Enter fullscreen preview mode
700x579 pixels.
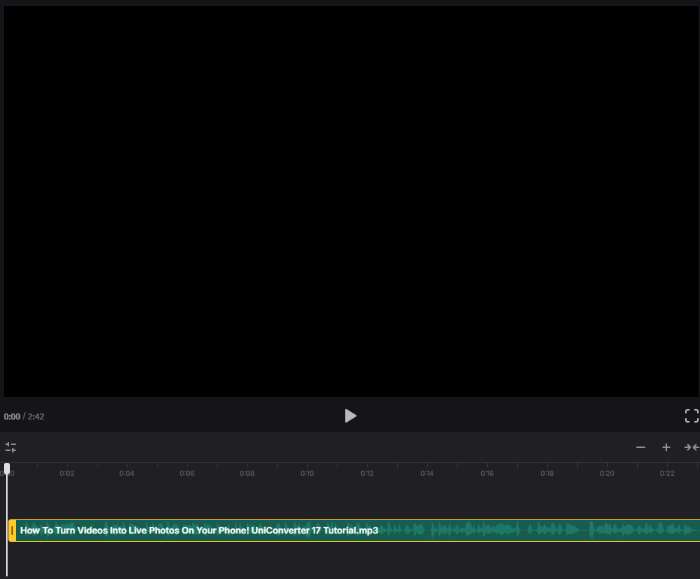pos(691,416)
